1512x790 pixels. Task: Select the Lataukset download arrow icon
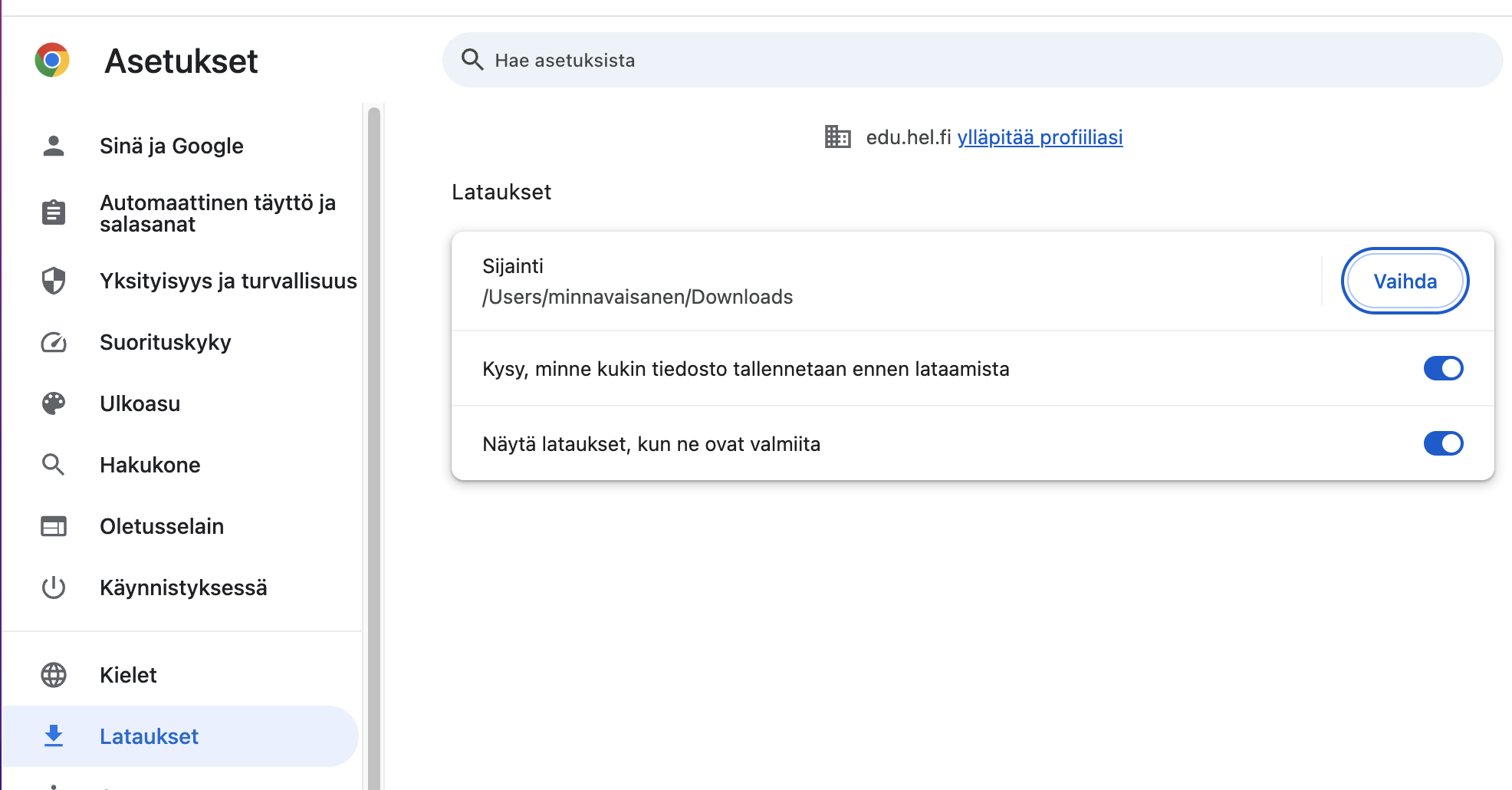click(x=53, y=736)
